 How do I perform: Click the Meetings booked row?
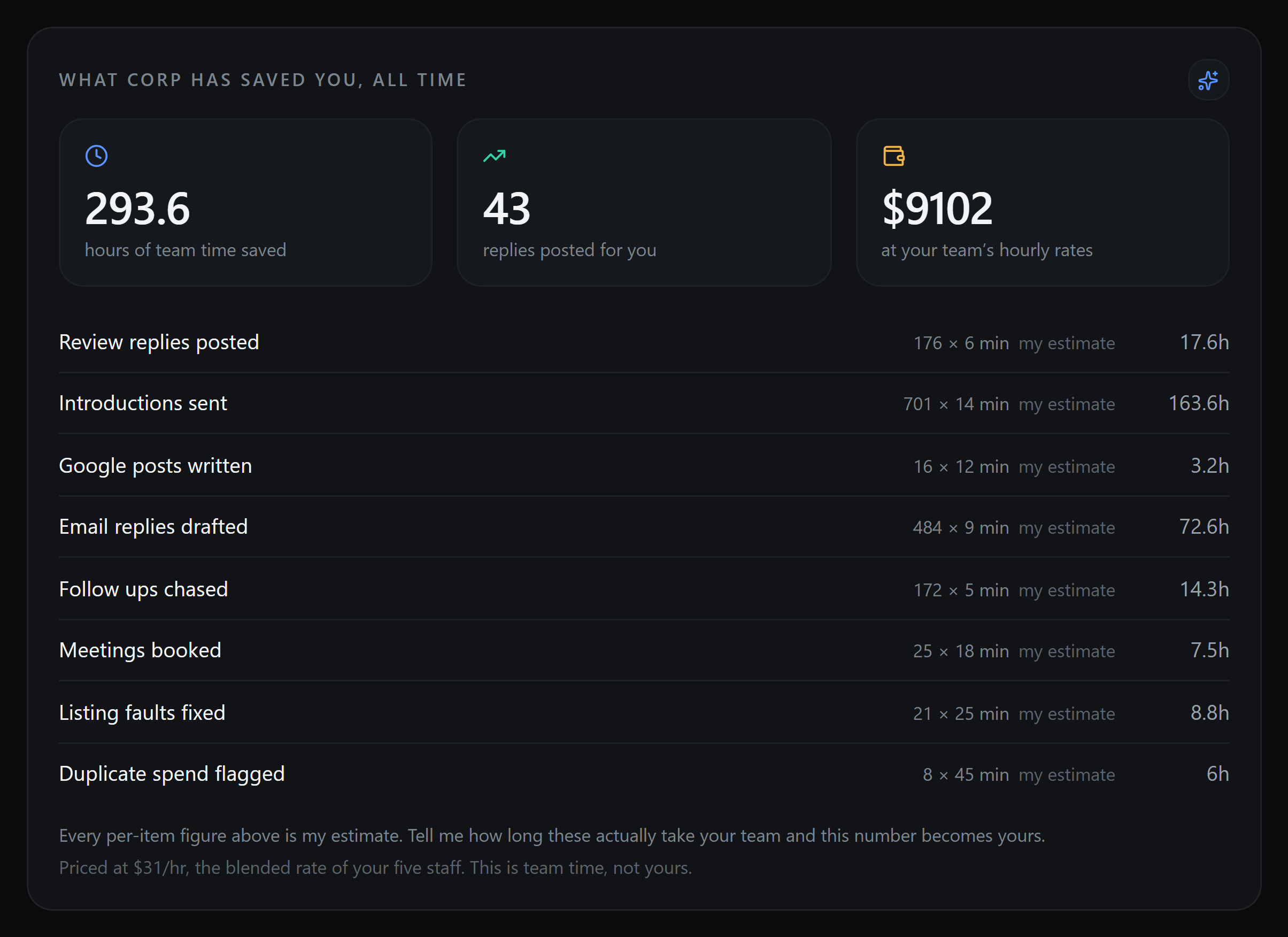[644, 651]
